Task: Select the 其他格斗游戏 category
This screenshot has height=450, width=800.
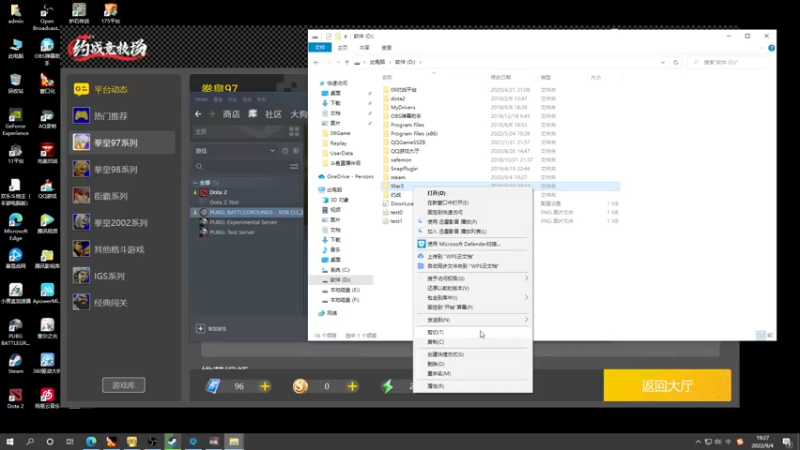Action: click(122, 249)
